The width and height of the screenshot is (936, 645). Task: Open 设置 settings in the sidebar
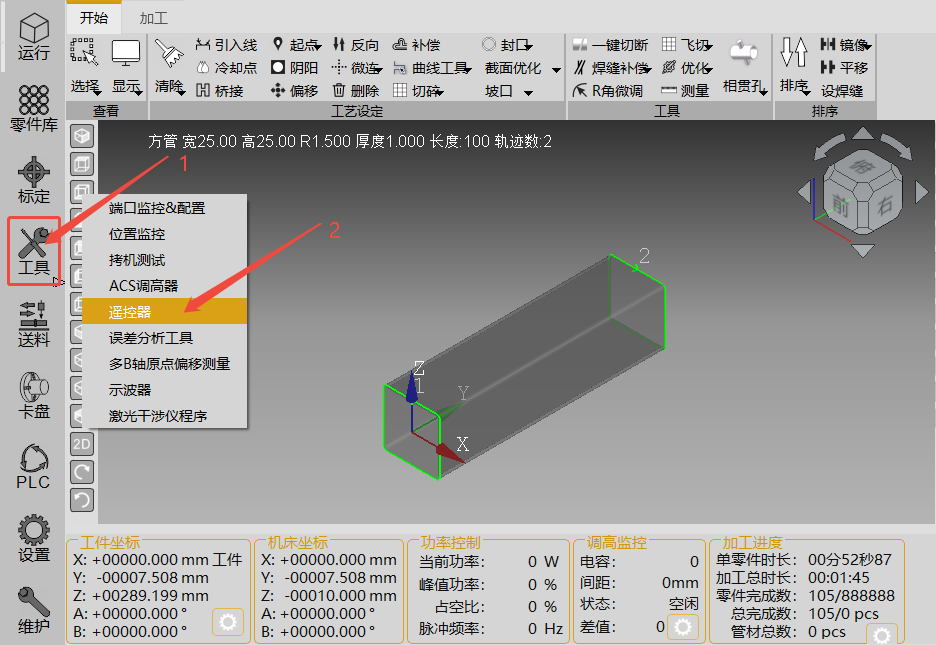33,539
